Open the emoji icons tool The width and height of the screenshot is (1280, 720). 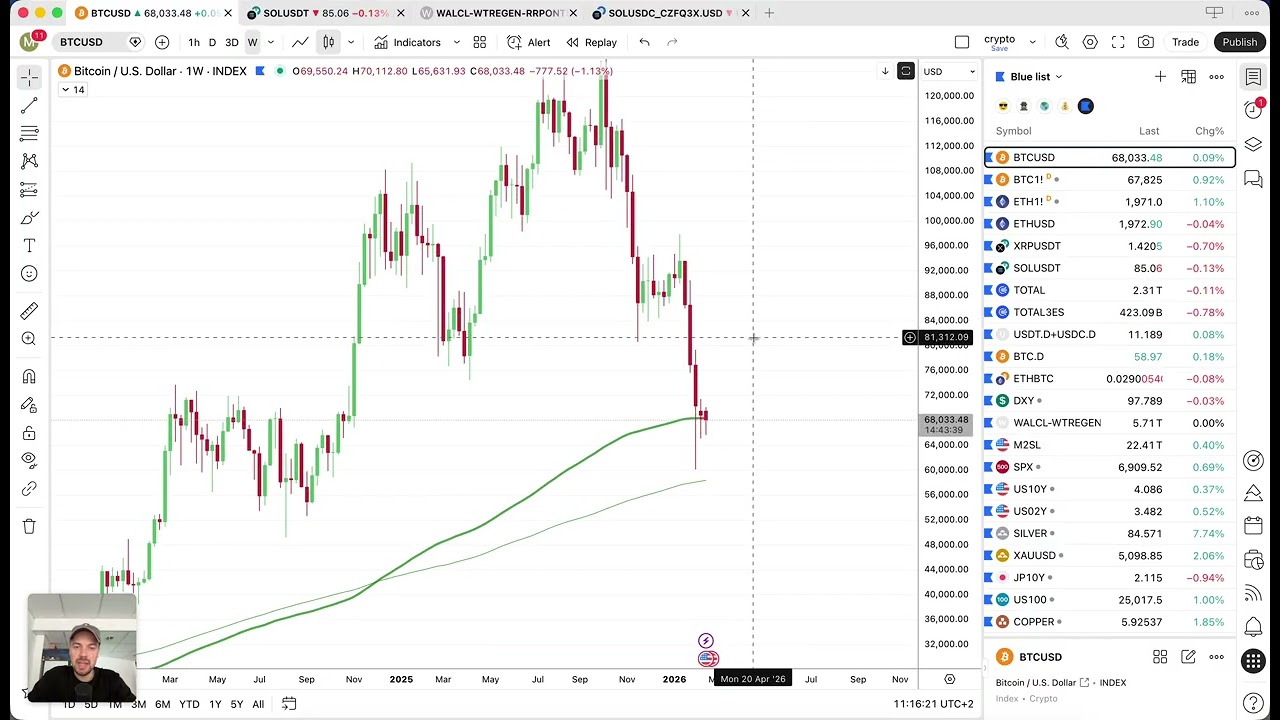29,274
